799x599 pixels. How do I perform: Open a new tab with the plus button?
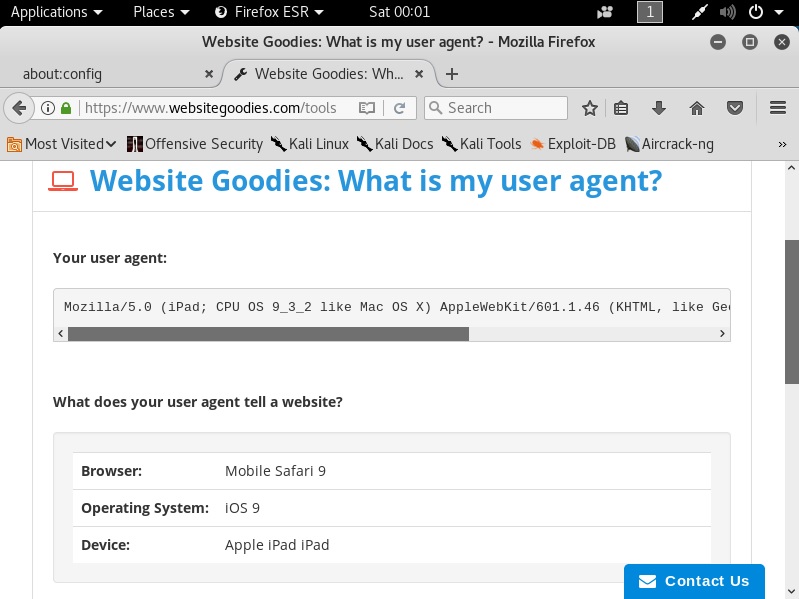(451, 74)
